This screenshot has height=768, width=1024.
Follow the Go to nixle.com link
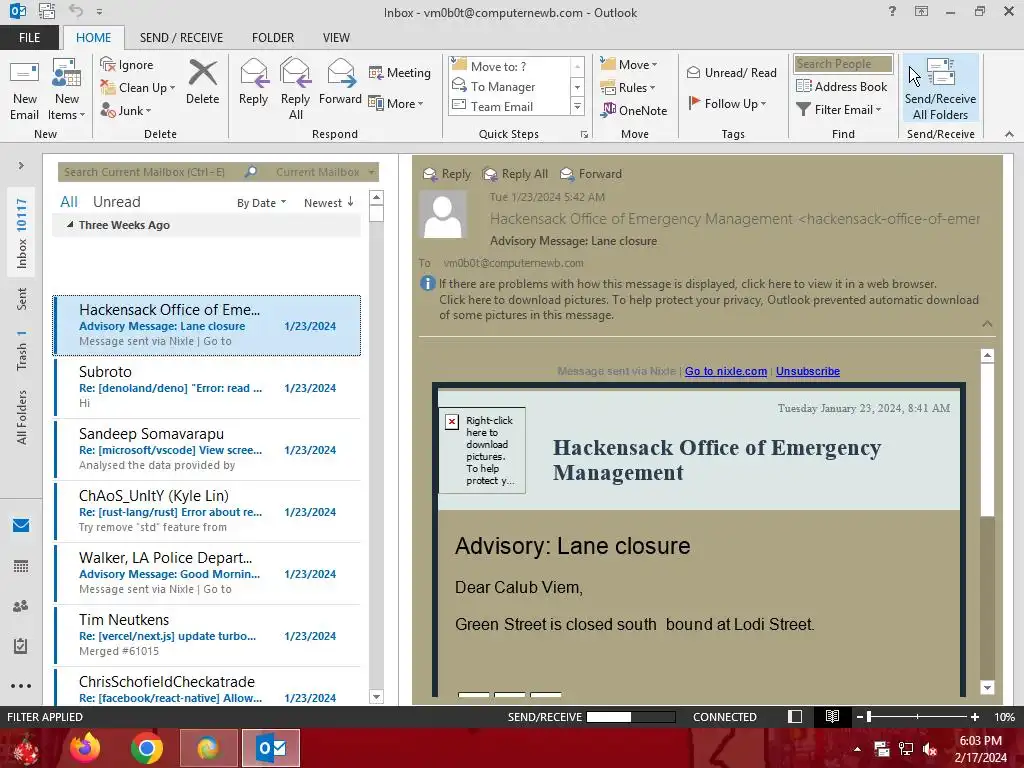click(x=726, y=371)
